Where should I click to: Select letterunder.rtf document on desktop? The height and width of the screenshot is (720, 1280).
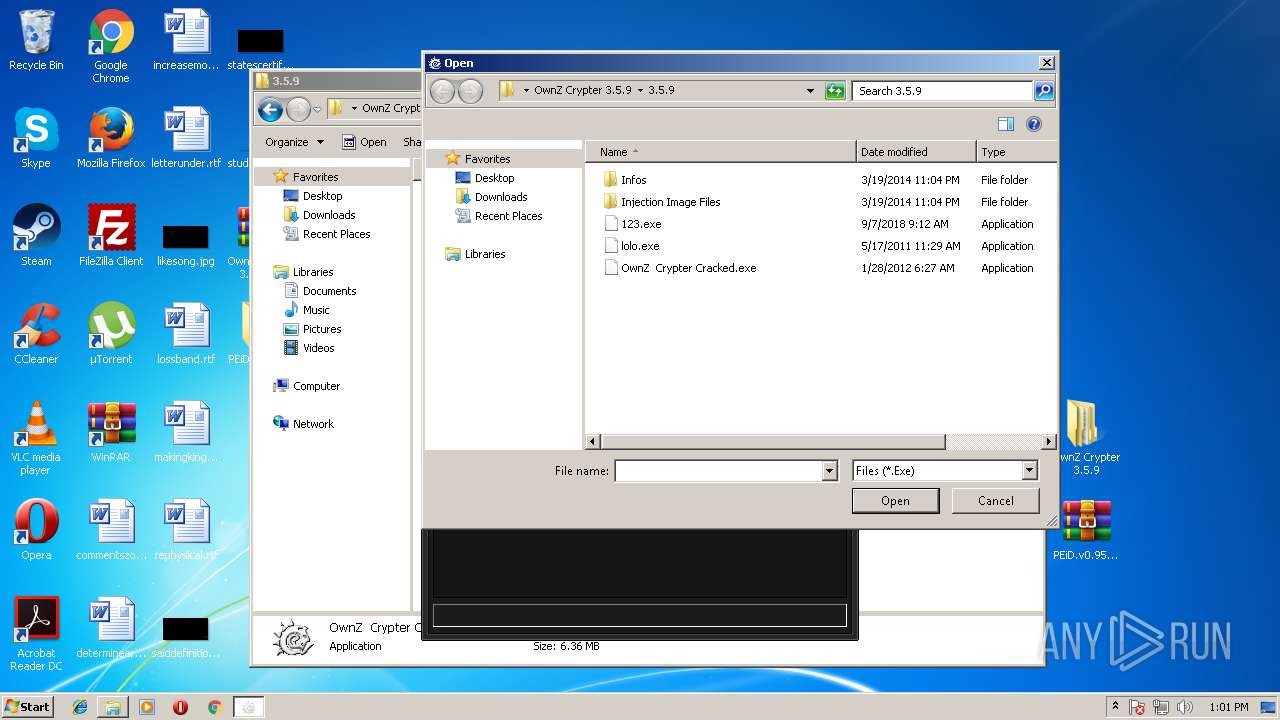click(x=186, y=138)
